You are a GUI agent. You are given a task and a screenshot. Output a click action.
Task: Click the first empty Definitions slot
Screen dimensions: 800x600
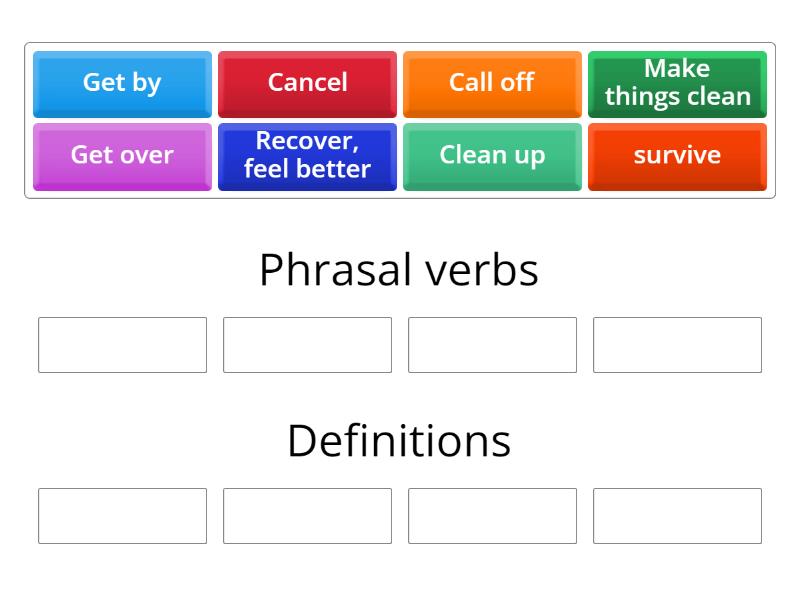click(x=122, y=516)
